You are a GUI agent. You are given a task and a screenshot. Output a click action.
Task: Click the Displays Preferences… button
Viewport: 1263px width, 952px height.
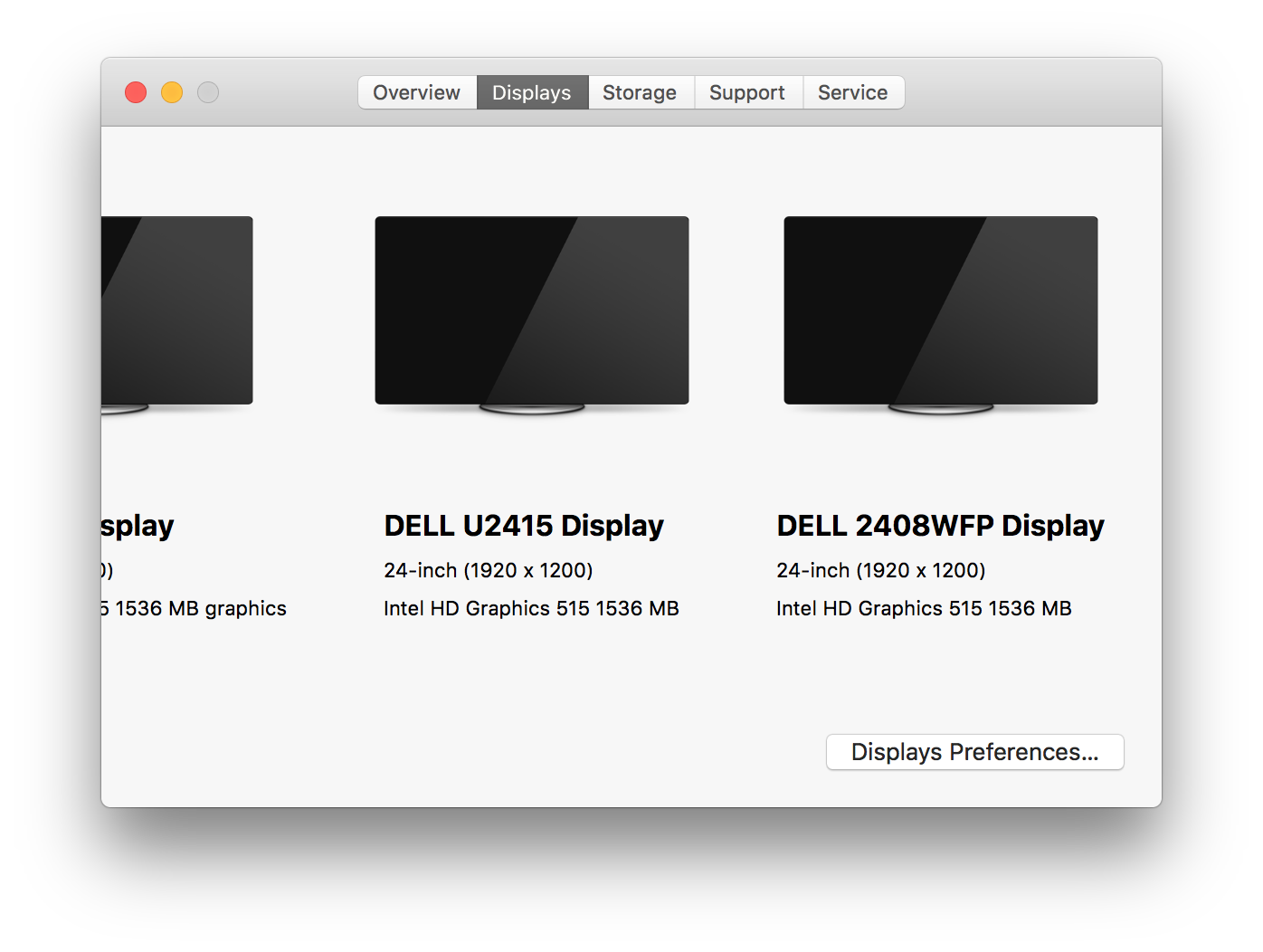[x=975, y=752]
